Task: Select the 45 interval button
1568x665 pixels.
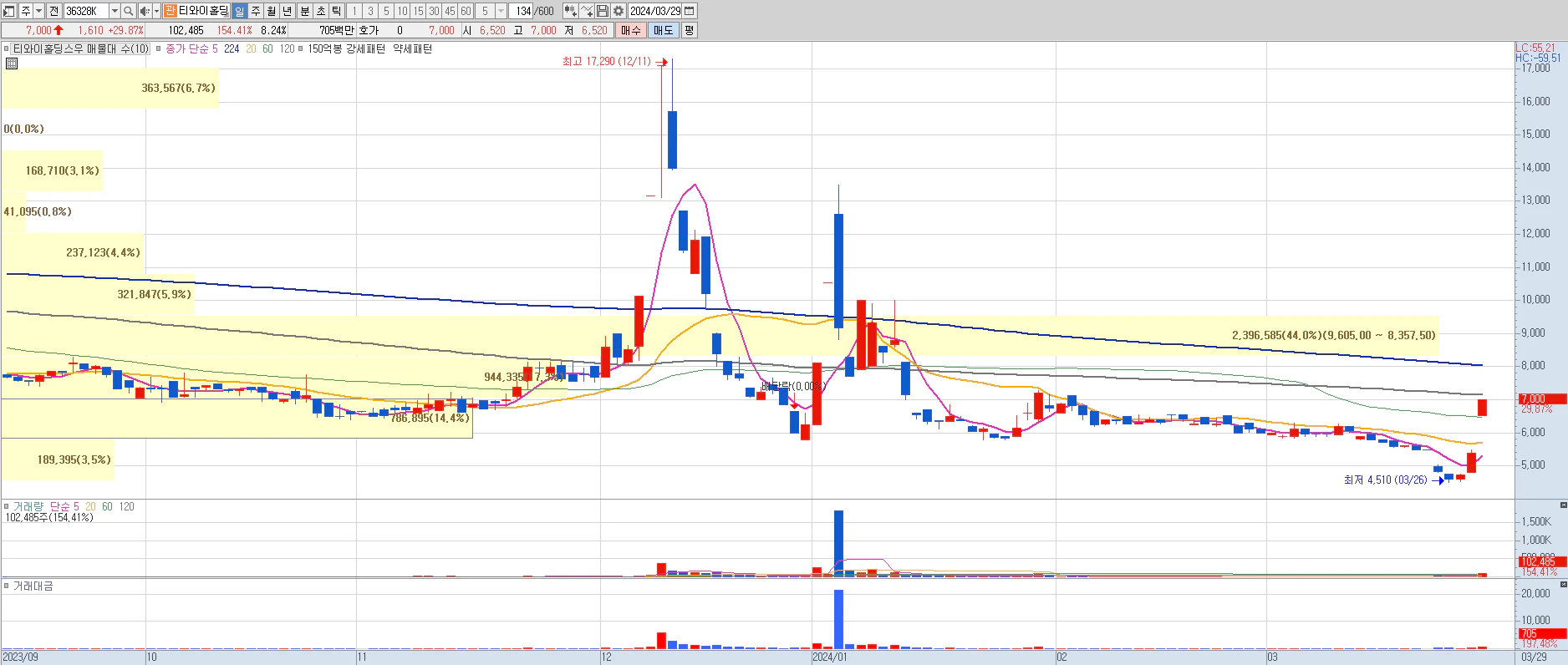Action: 450,11
